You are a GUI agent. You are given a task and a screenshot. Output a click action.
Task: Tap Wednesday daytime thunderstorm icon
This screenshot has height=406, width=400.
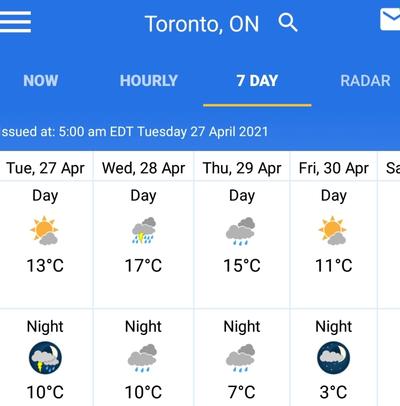144,230
